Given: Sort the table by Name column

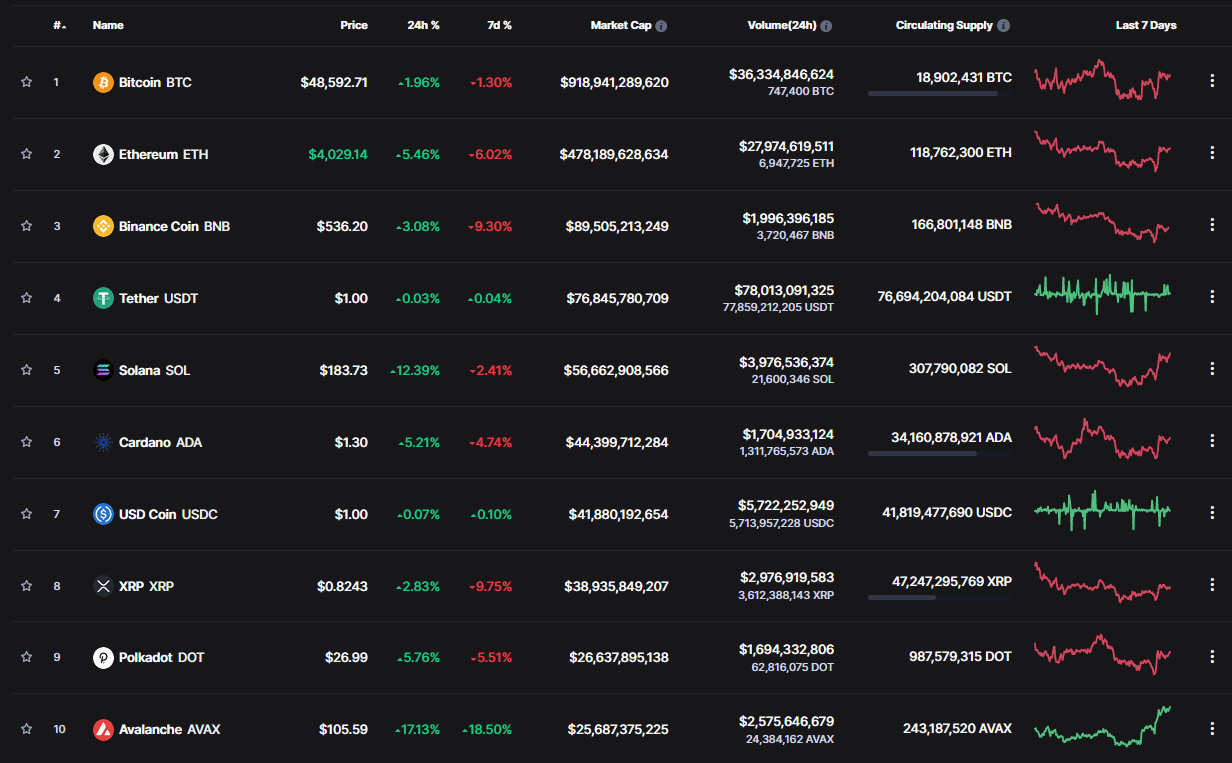Looking at the screenshot, I should 108,26.
